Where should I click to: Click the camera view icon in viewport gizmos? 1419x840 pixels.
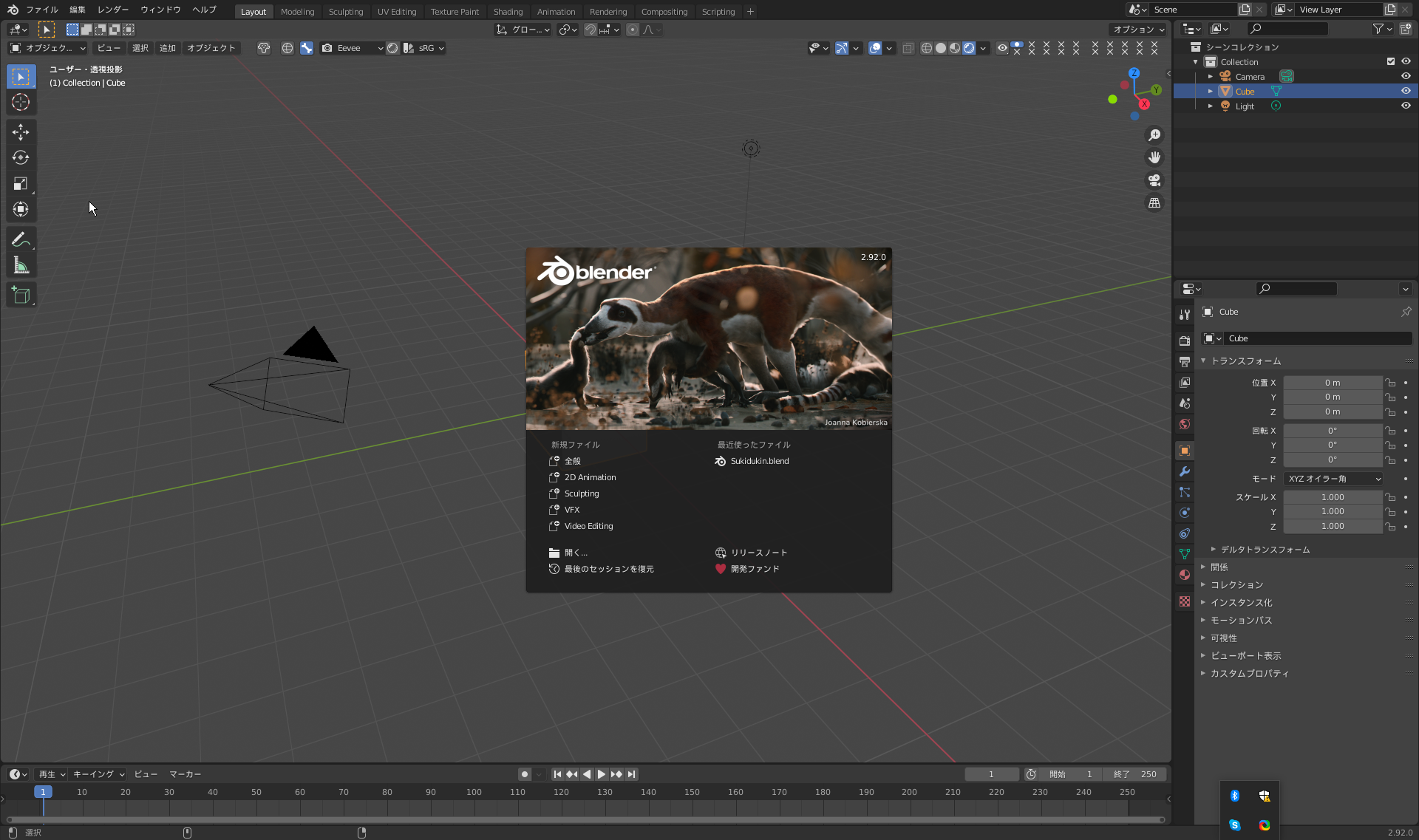click(x=1154, y=180)
